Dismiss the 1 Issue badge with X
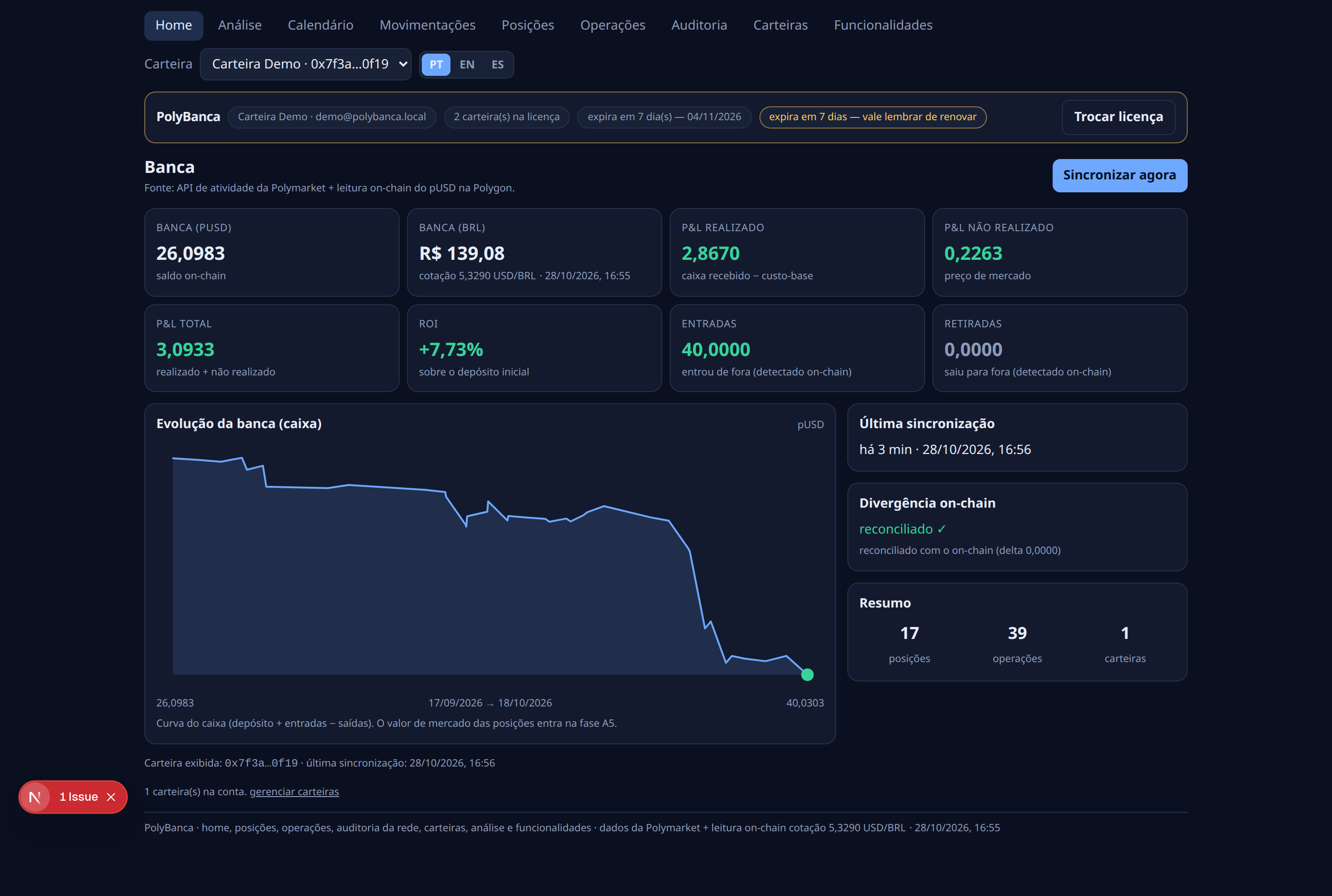The image size is (1332, 896). [111, 797]
